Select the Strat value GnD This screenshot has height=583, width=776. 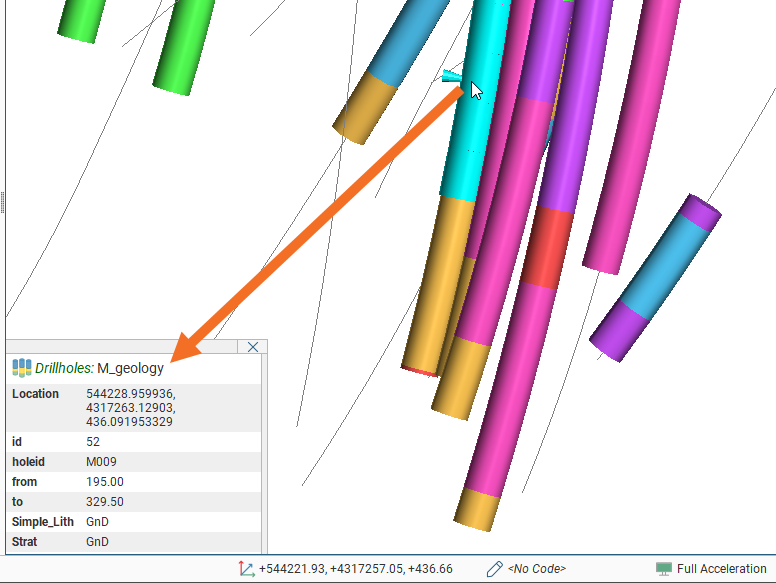tap(97, 542)
